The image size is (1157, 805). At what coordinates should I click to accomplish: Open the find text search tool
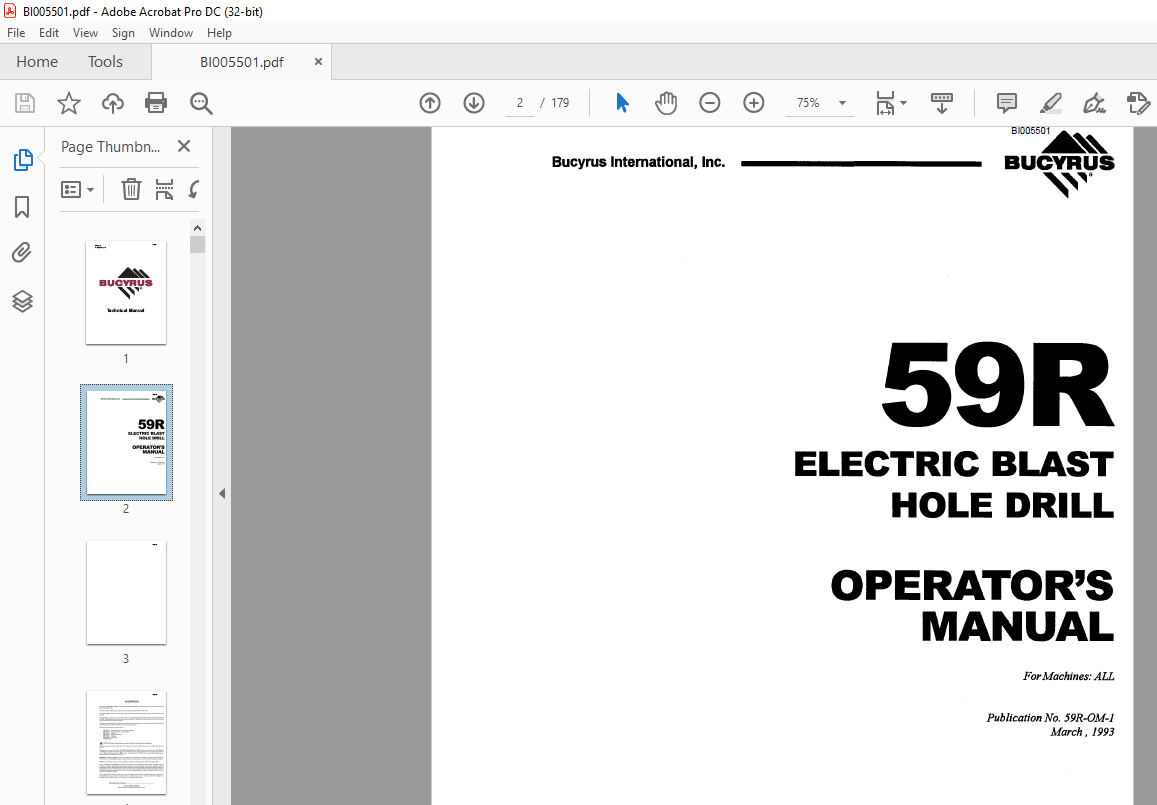201,103
